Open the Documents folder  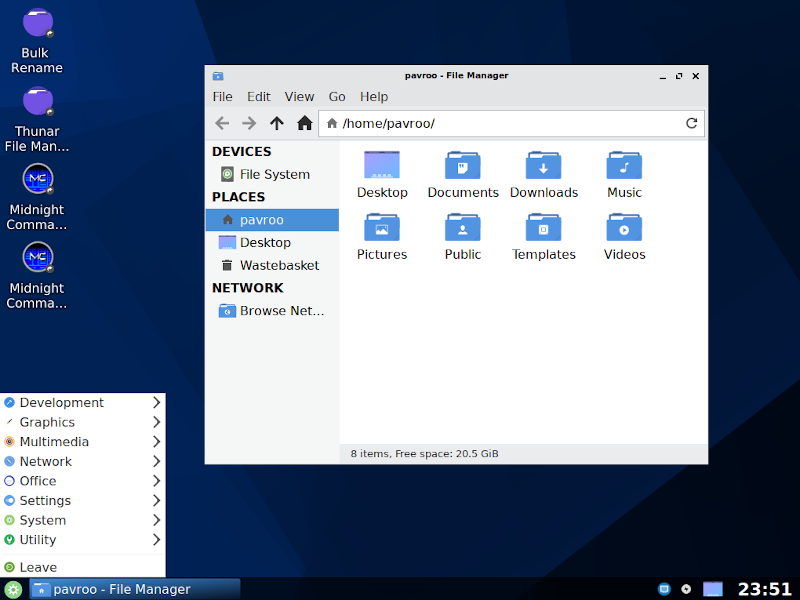[x=463, y=175]
